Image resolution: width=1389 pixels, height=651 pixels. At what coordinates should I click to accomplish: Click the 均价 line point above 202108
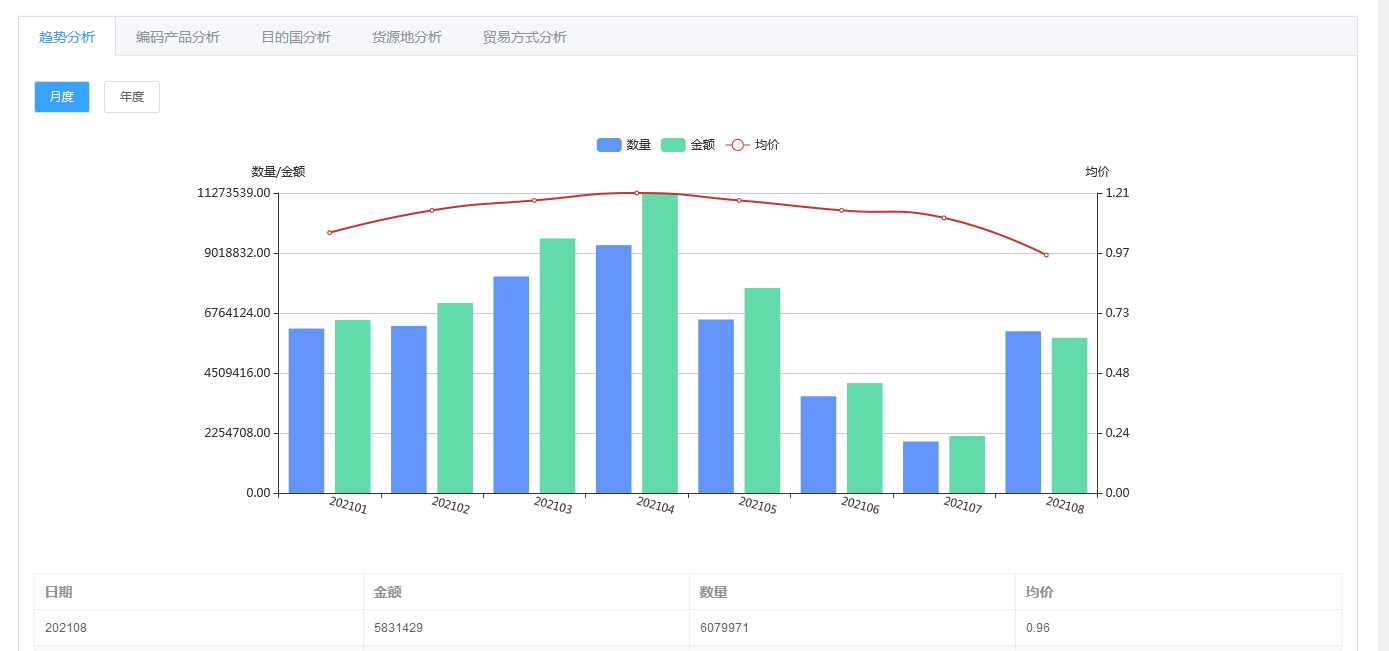1046,255
